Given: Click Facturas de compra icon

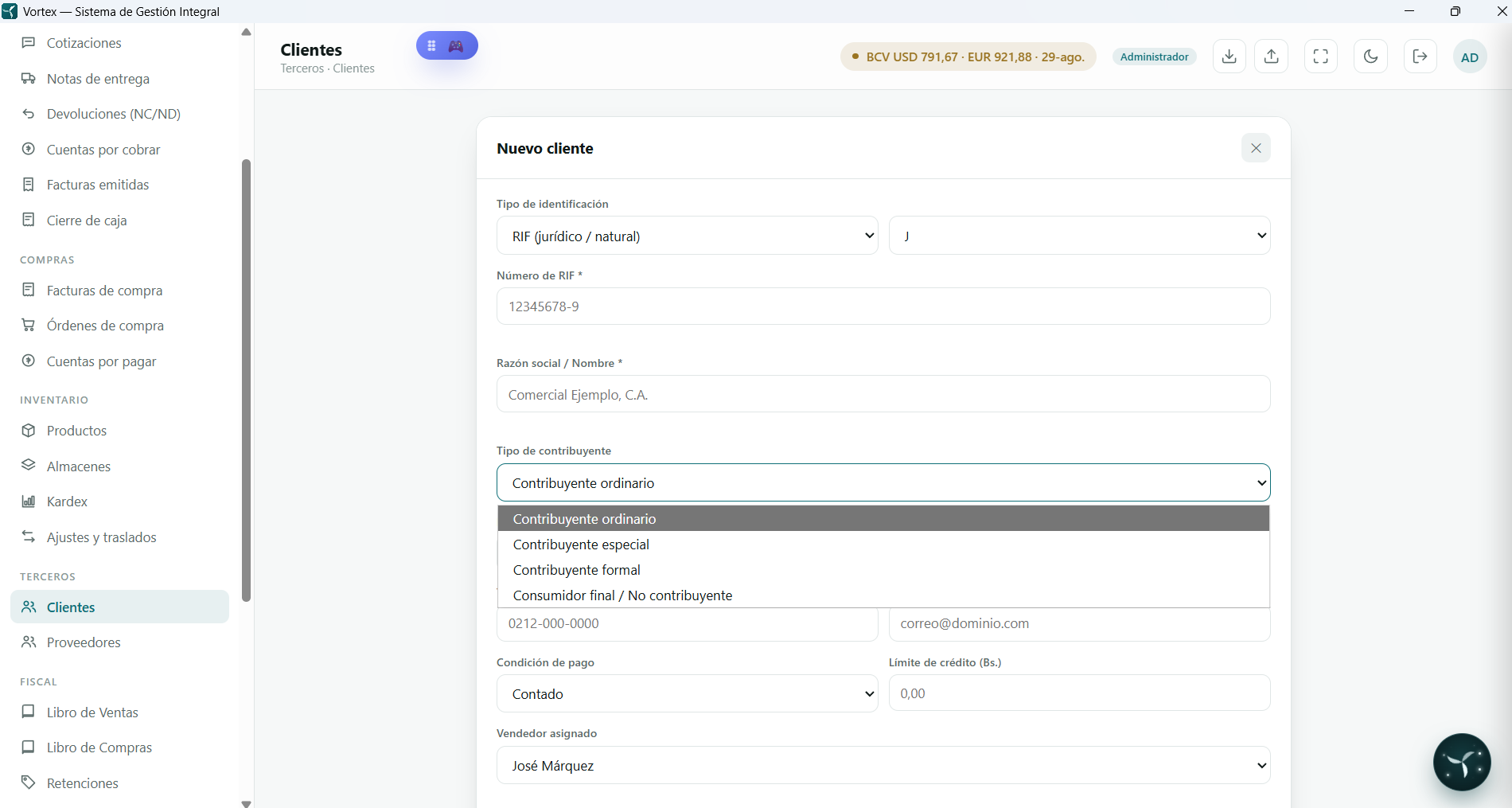Looking at the screenshot, I should (x=29, y=290).
